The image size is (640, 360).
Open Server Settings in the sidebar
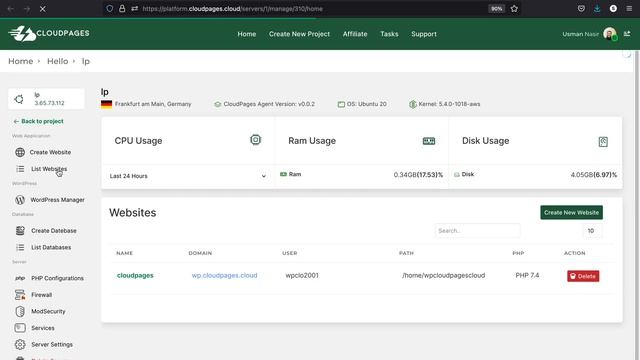(x=52, y=344)
